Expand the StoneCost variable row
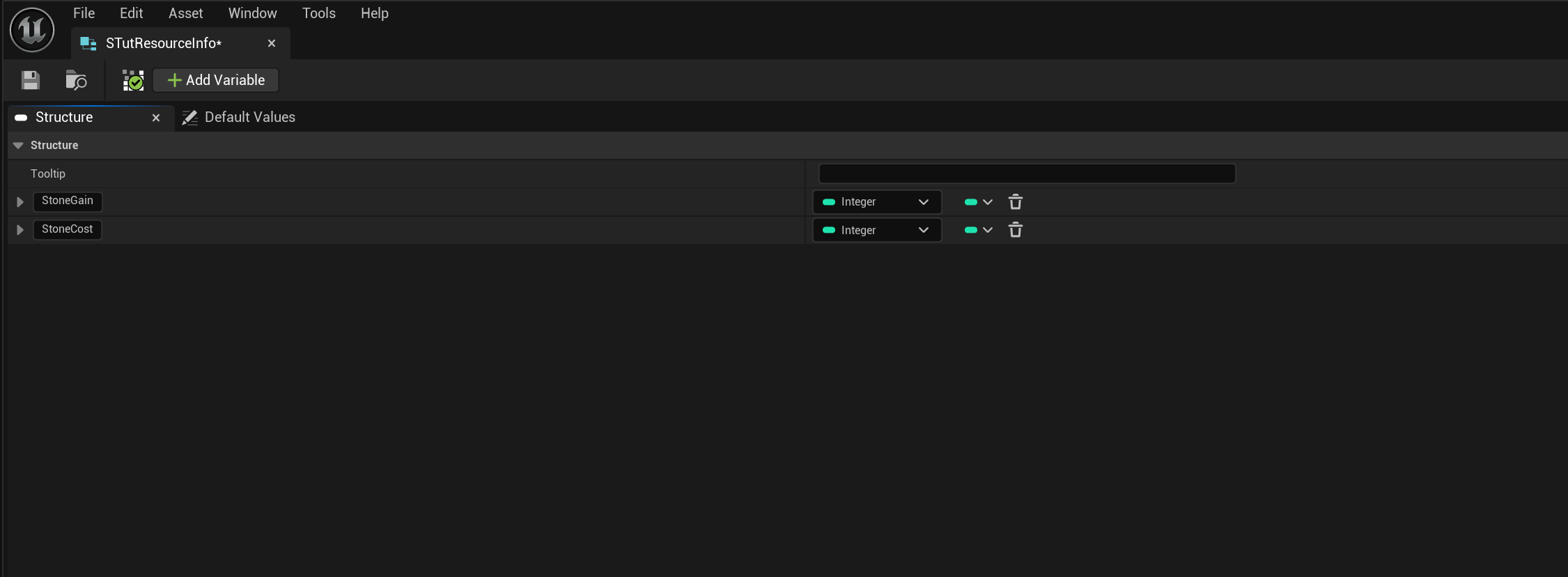The width and height of the screenshot is (1568, 577). click(x=20, y=230)
